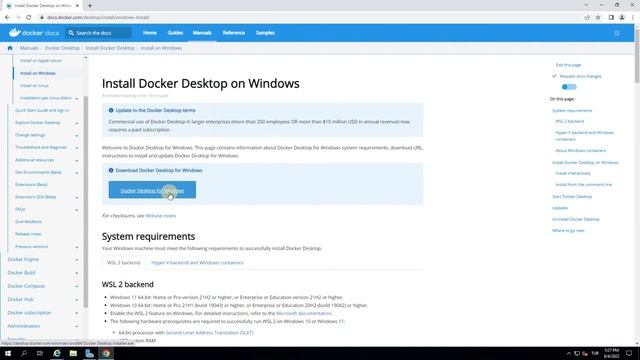Select the WSL 2 backend tab
Image resolution: width=640 pixels, height=360 pixels.
(x=123, y=262)
